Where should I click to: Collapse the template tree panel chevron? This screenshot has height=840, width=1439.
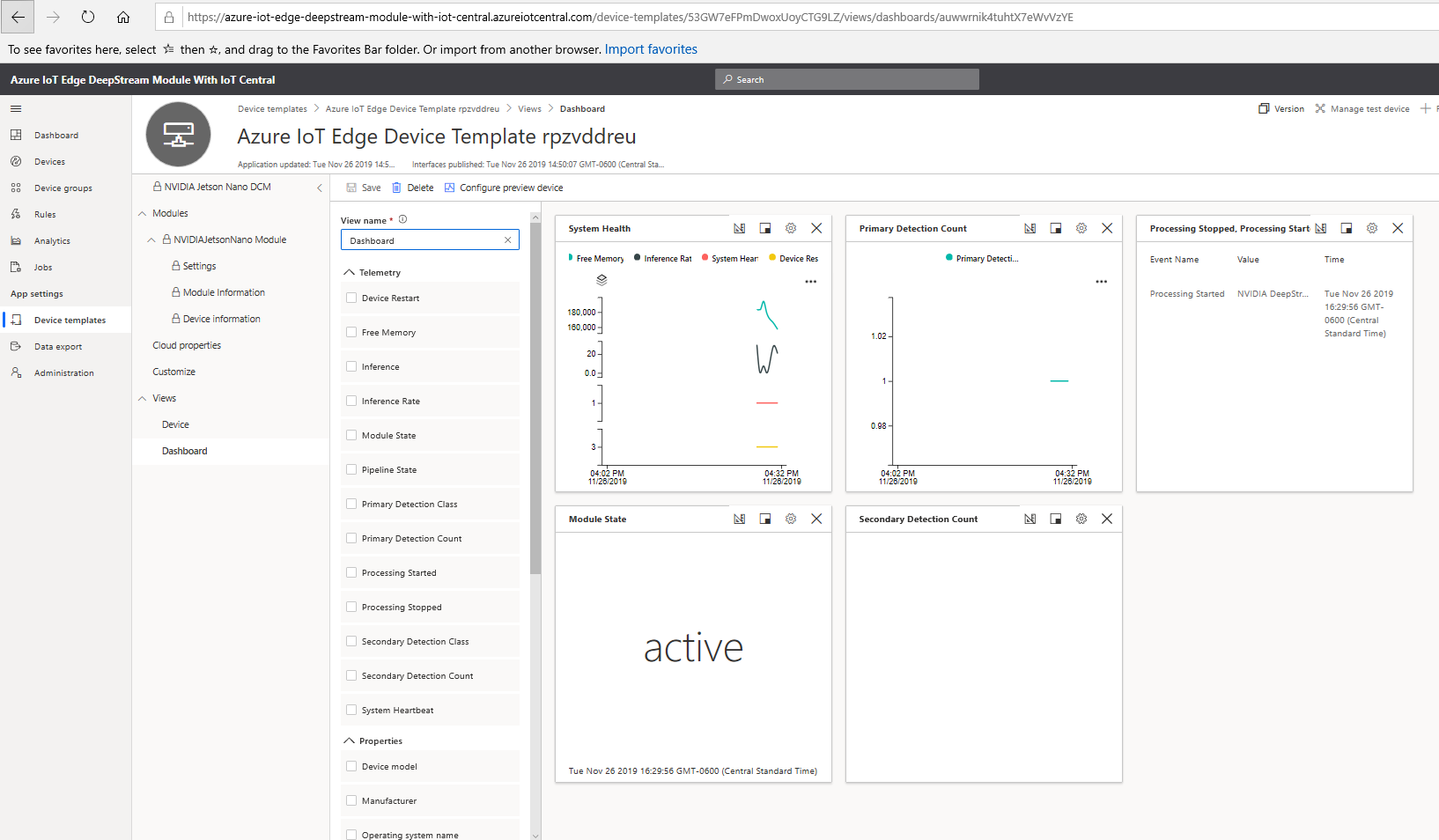[320, 188]
